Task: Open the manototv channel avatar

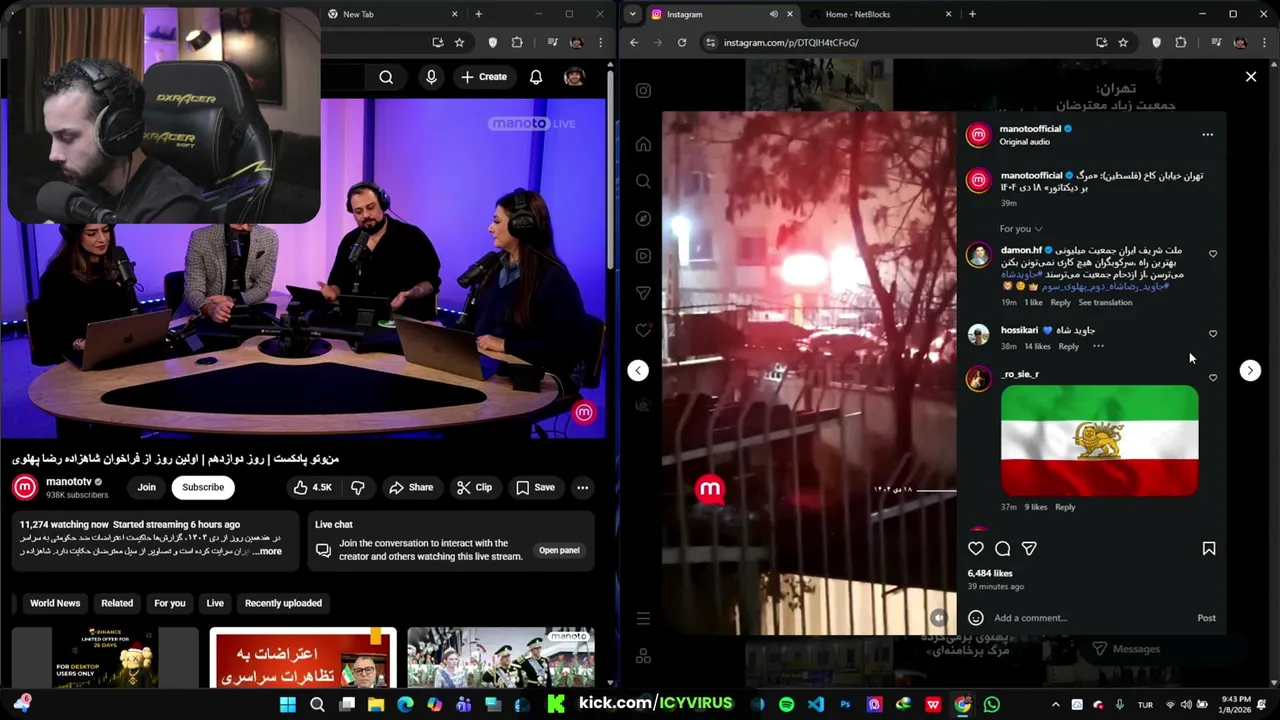Action: tap(25, 487)
